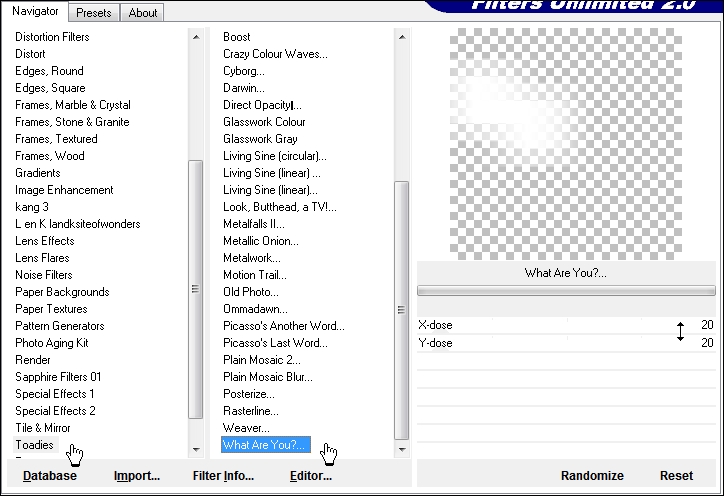Select Crazy Colour Waves... filter
Image resolution: width=724 pixels, height=496 pixels.
[276, 54]
